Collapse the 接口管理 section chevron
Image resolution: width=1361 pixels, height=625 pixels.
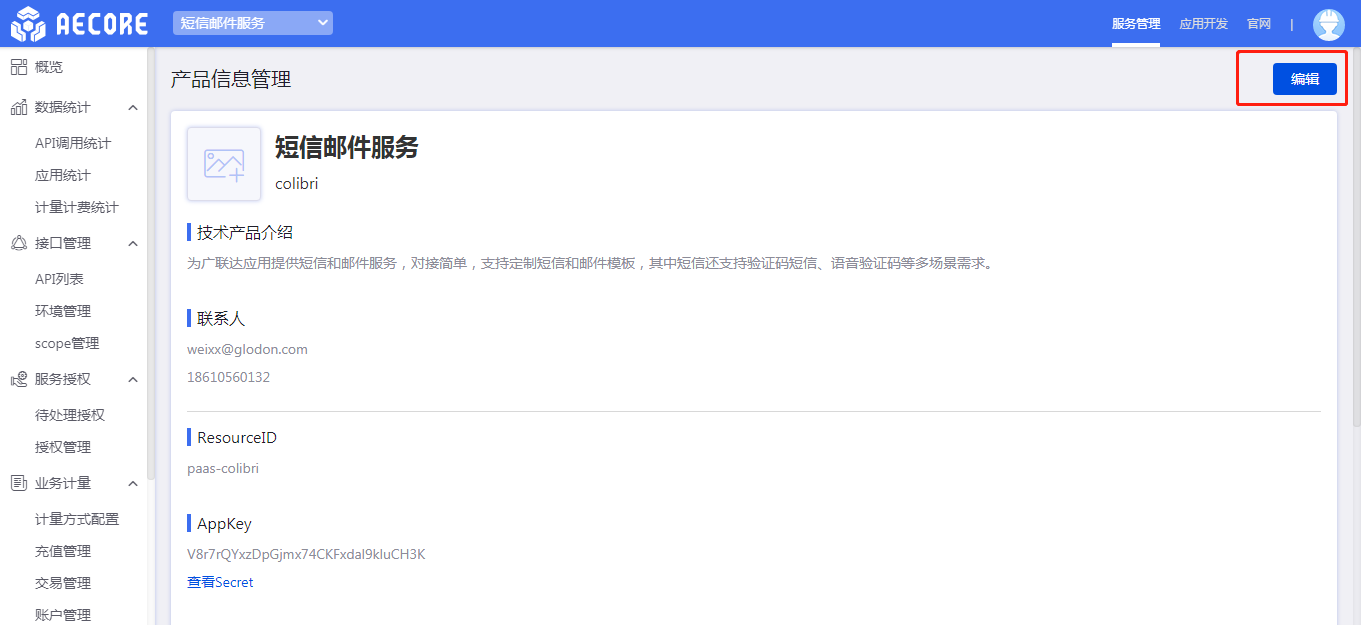click(133, 243)
